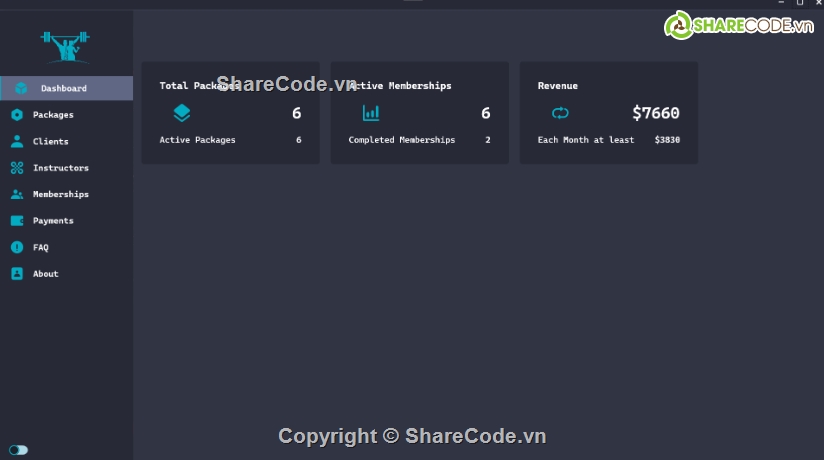Open the Revenue card
Image resolution: width=824 pixels, height=460 pixels.
coord(608,113)
